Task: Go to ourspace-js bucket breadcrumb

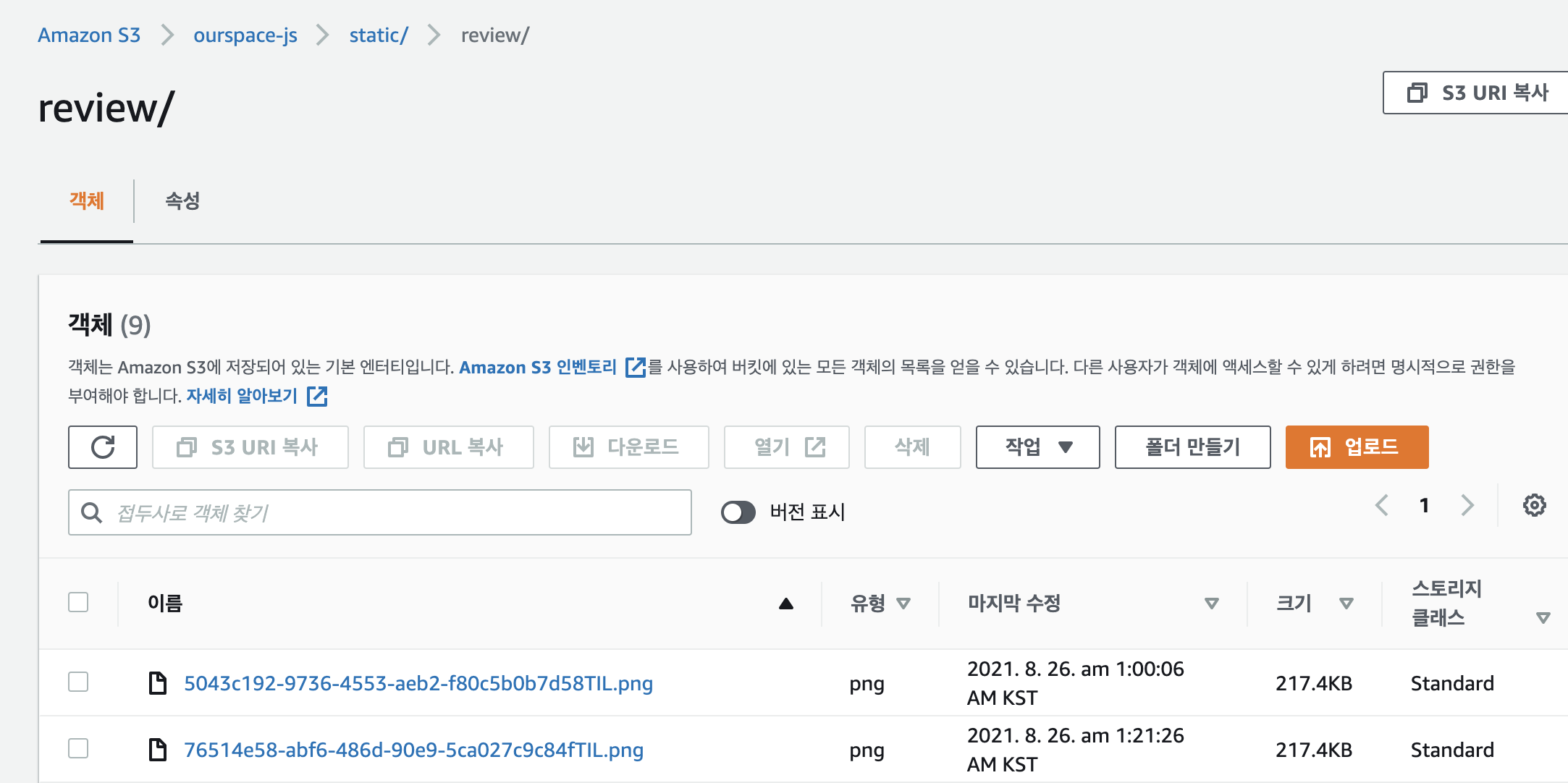Action: click(245, 35)
